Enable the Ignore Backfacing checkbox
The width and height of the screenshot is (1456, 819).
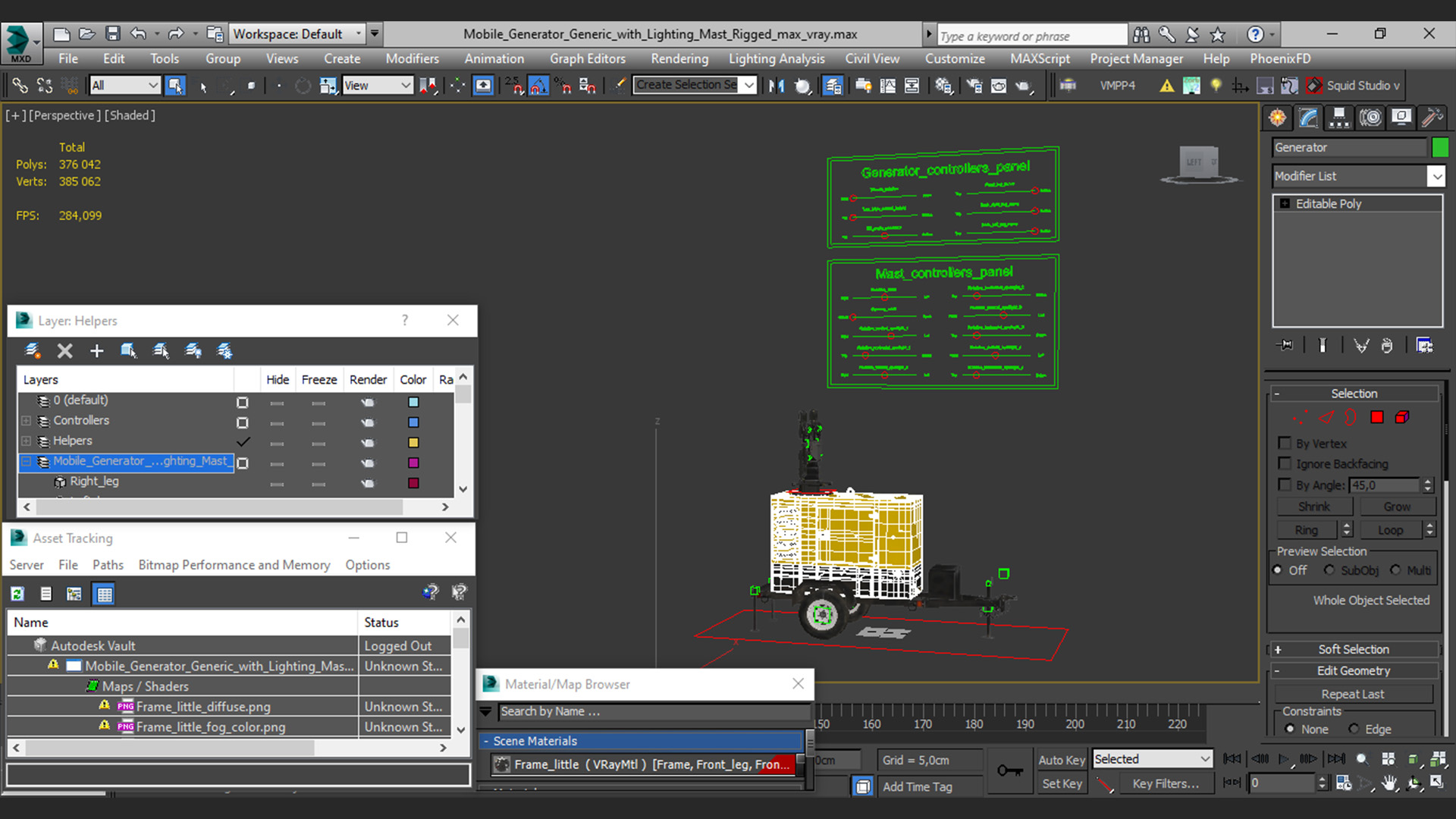tap(1285, 463)
